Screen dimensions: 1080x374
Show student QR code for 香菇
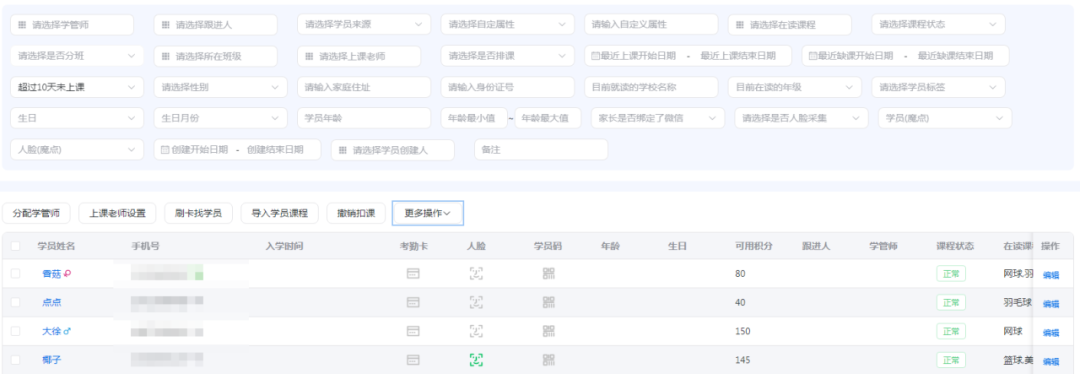548,273
